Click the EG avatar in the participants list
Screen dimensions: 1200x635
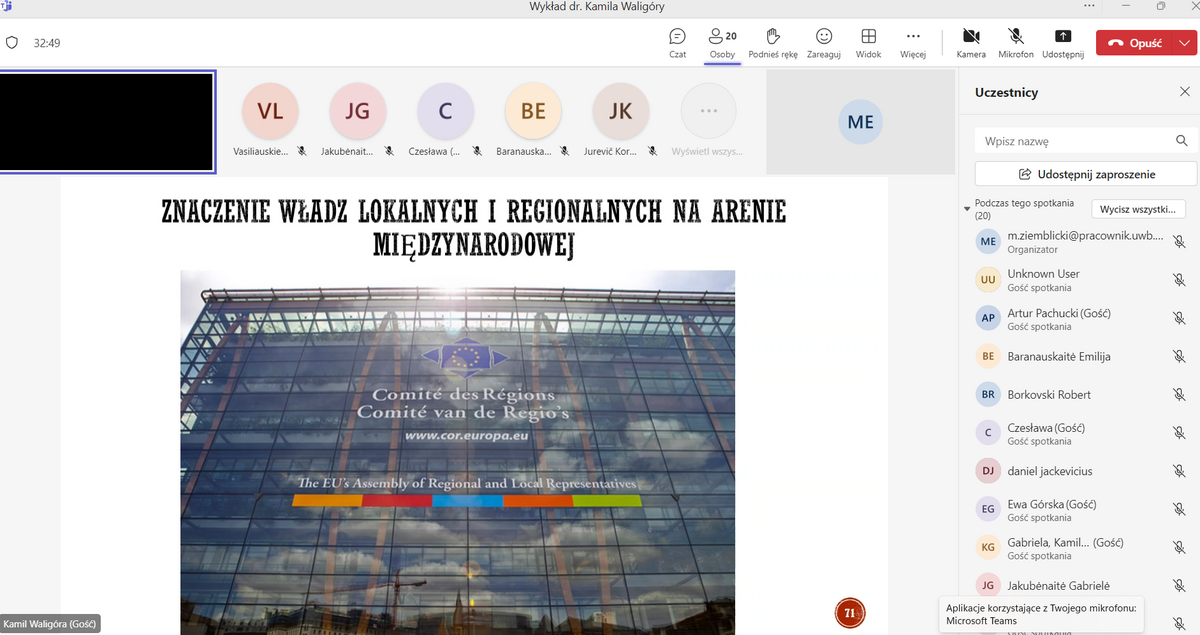(988, 509)
